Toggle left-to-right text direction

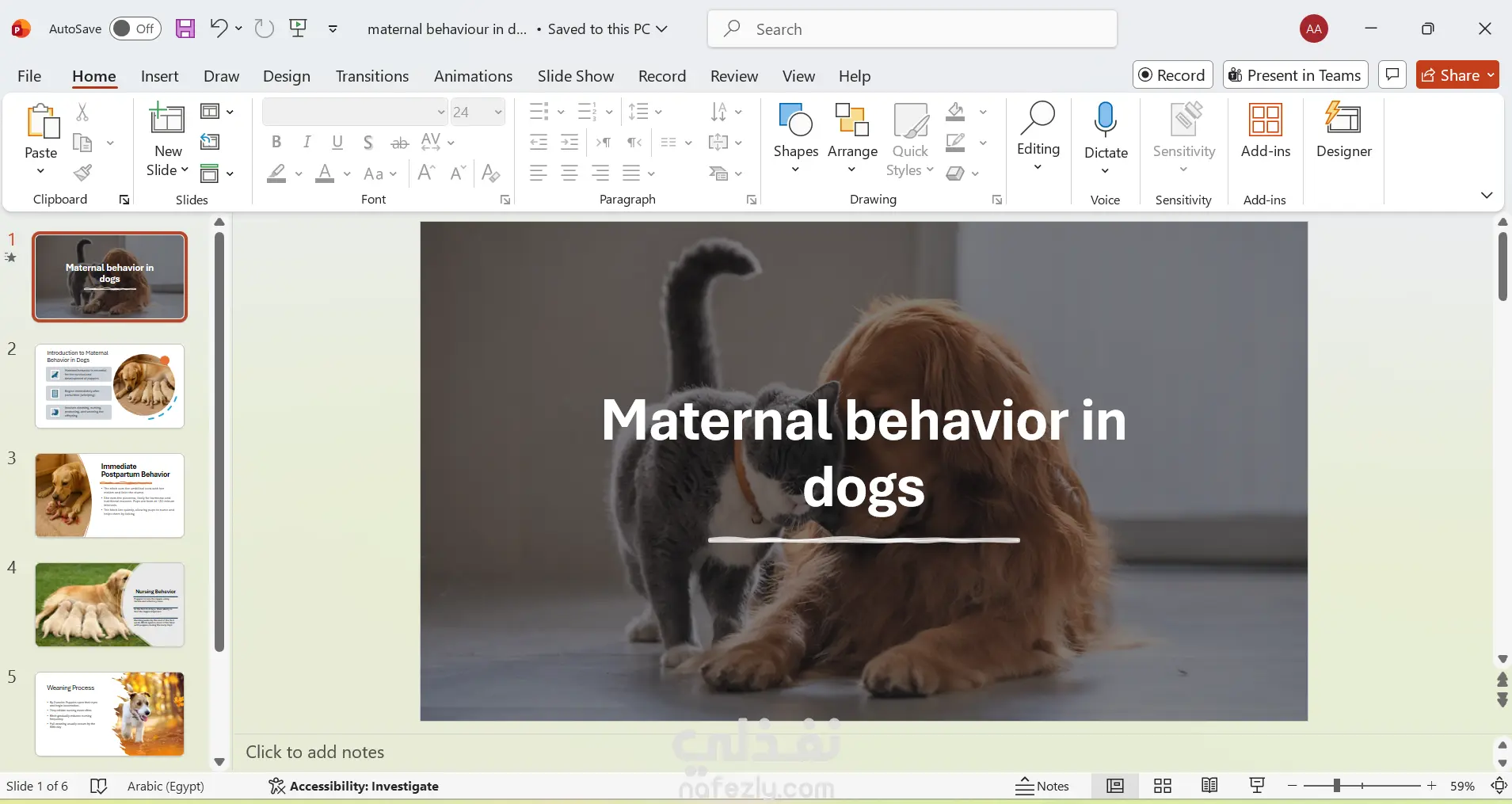(x=604, y=143)
